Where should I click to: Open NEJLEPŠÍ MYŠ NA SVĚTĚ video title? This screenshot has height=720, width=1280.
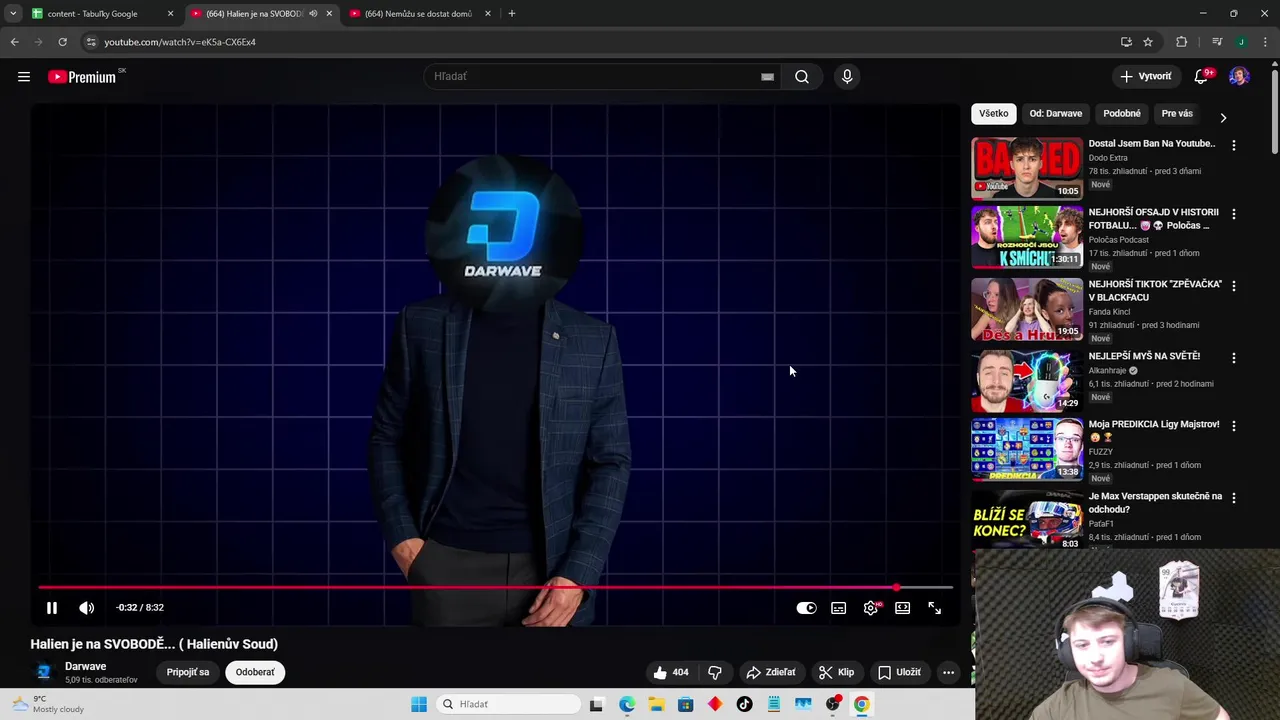1144,356
